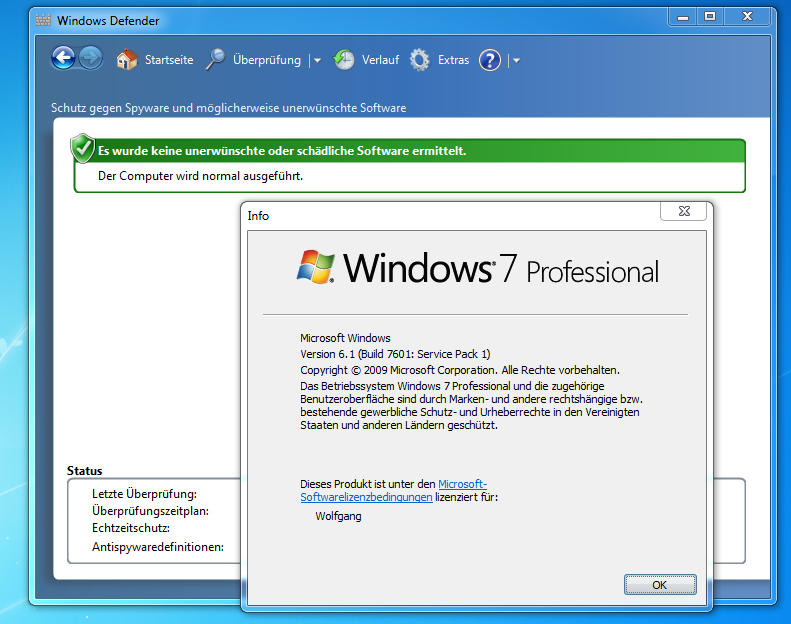
Task: Close the Windows Defender window
Action: tap(747, 17)
